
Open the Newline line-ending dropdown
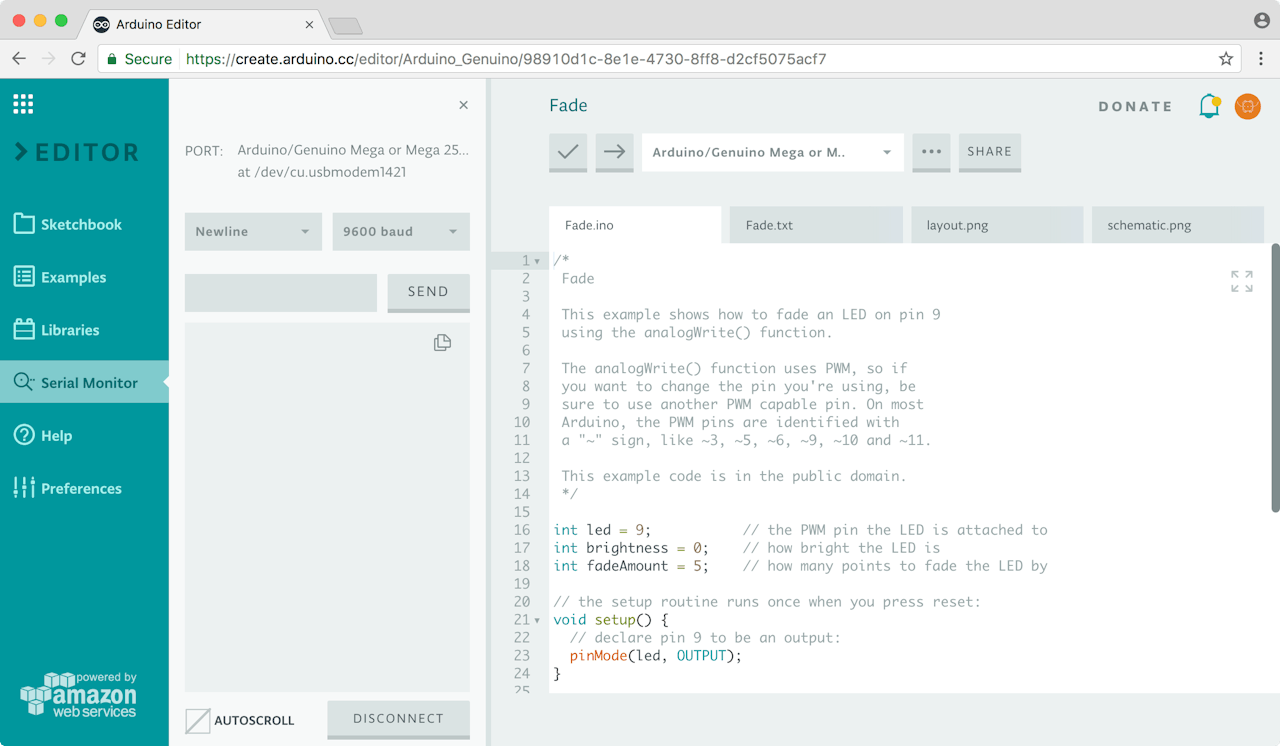coord(253,232)
